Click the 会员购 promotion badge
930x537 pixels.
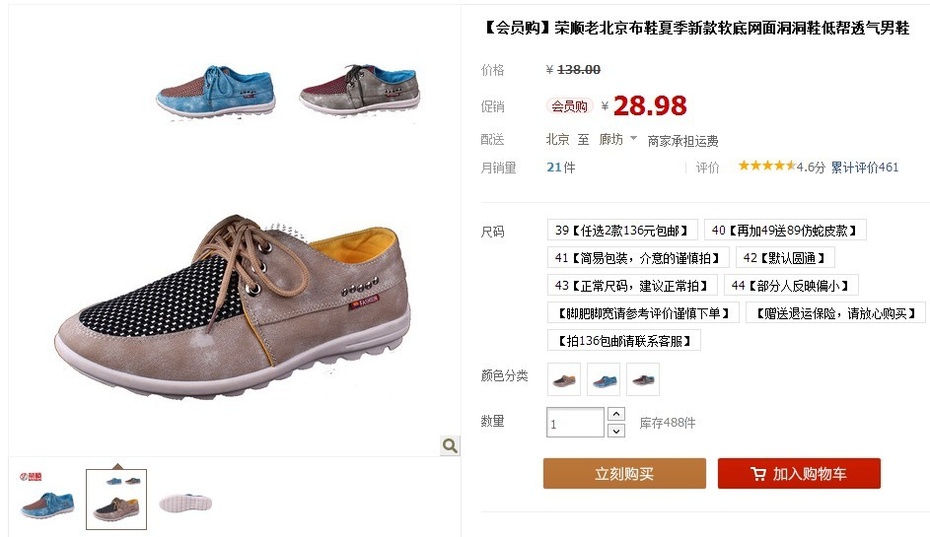pyautogui.click(x=569, y=106)
